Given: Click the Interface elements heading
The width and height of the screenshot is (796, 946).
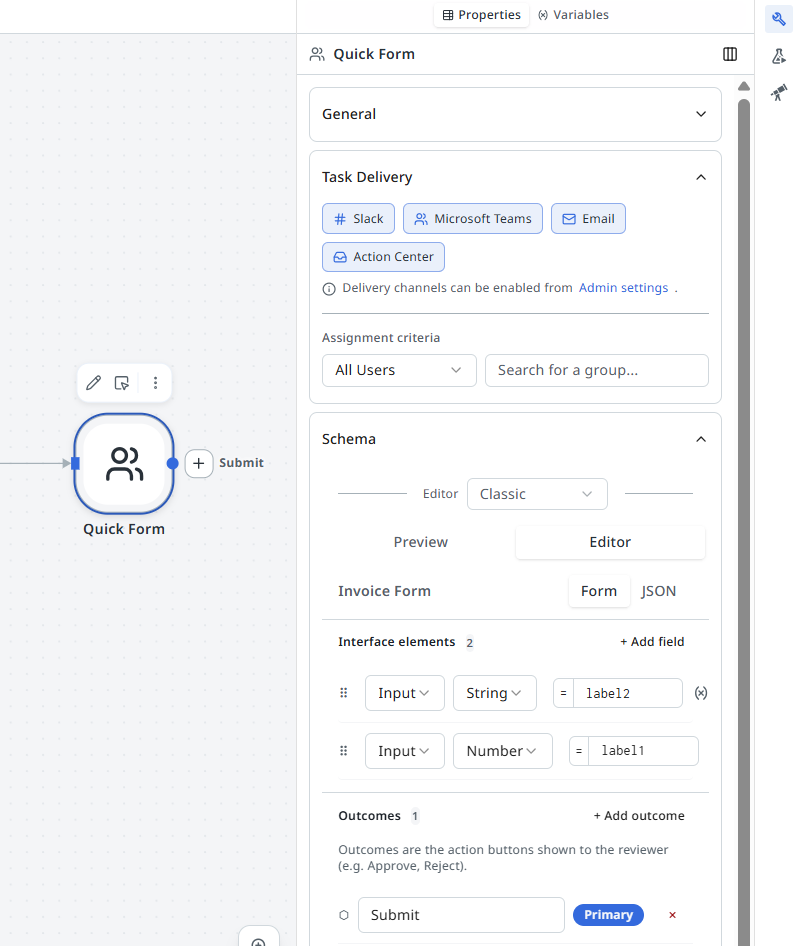Looking at the screenshot, I should coord(396,642).
